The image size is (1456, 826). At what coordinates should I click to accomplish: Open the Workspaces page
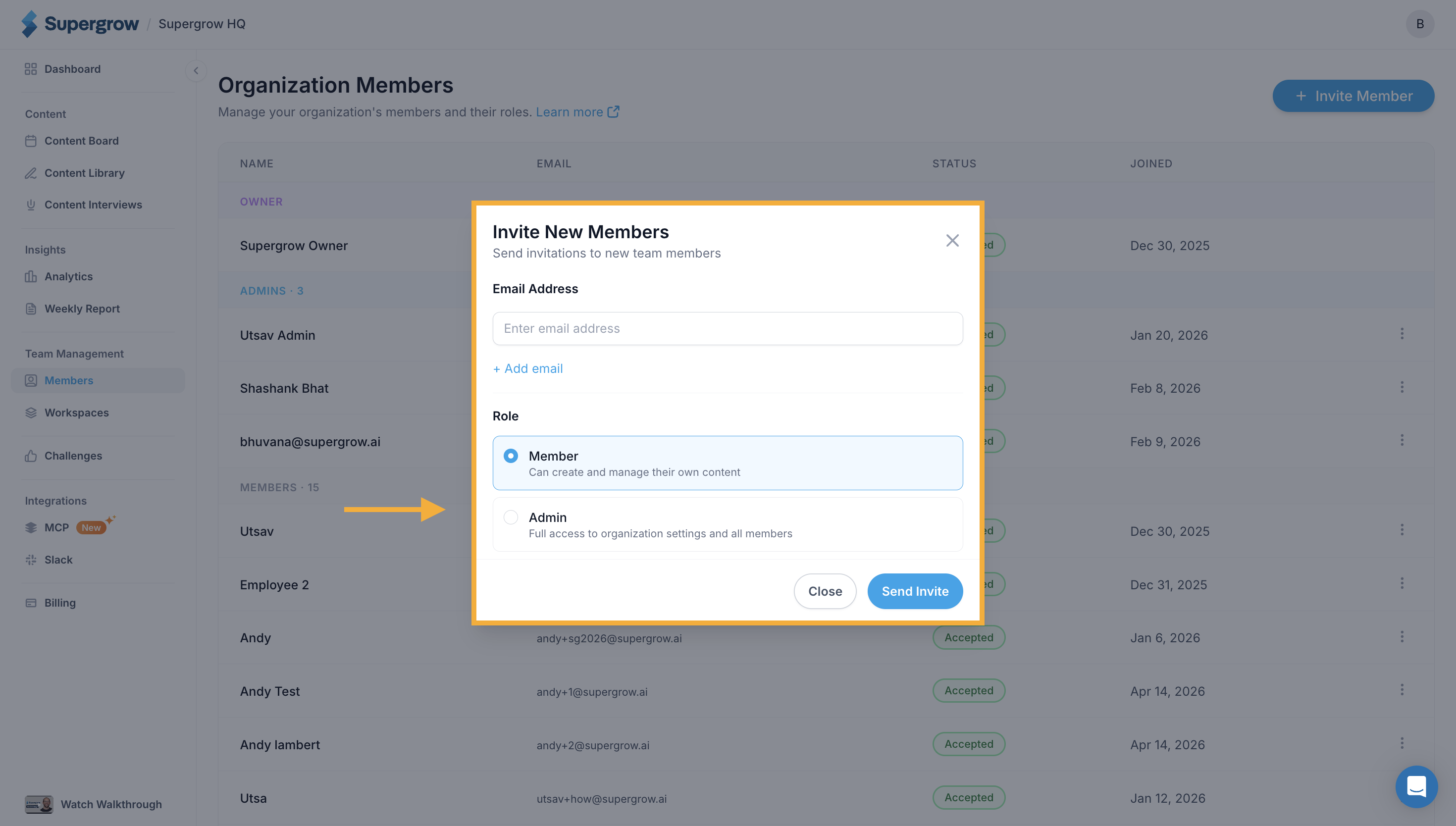66,413
